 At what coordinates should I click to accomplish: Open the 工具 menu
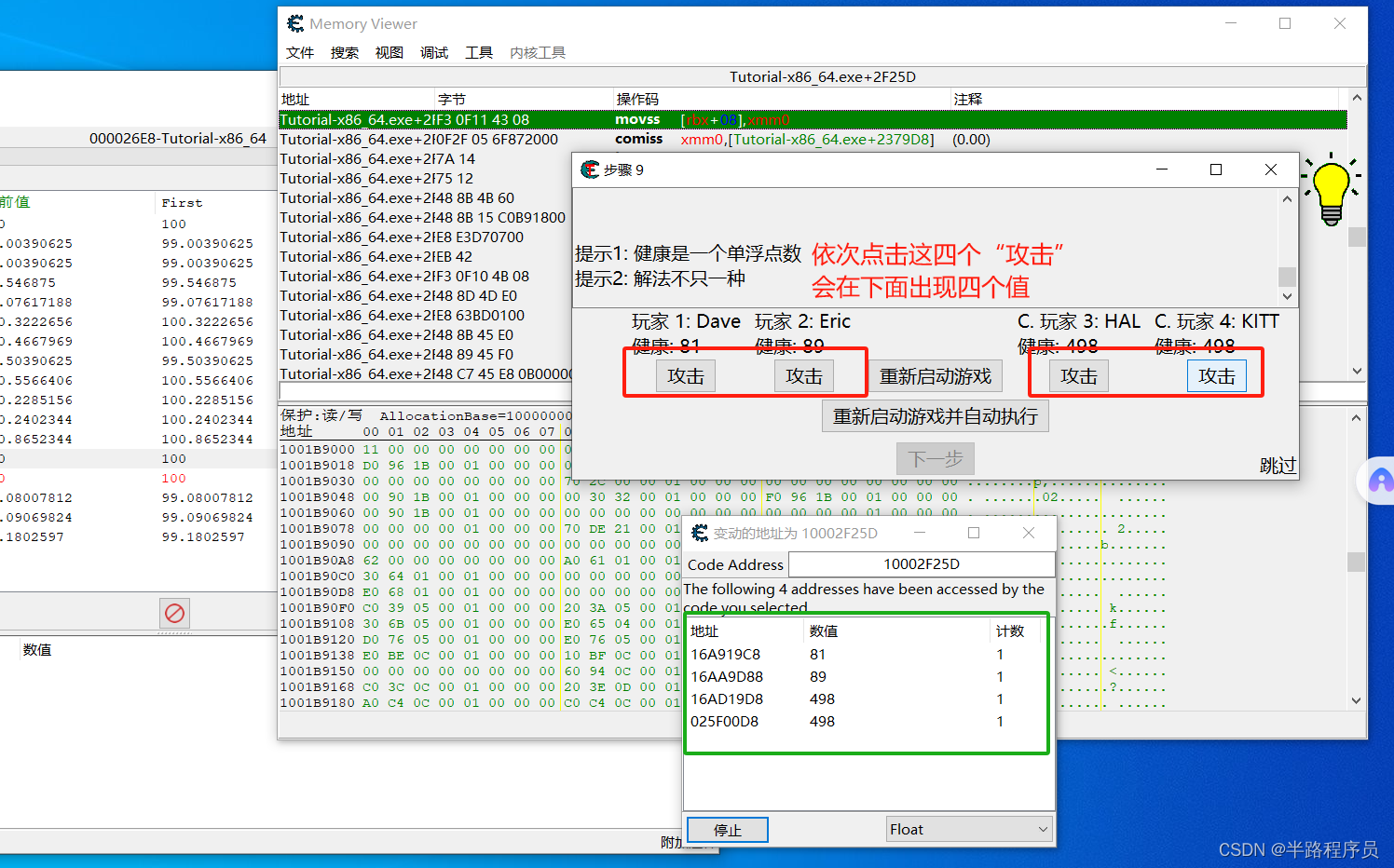(479, 52)
